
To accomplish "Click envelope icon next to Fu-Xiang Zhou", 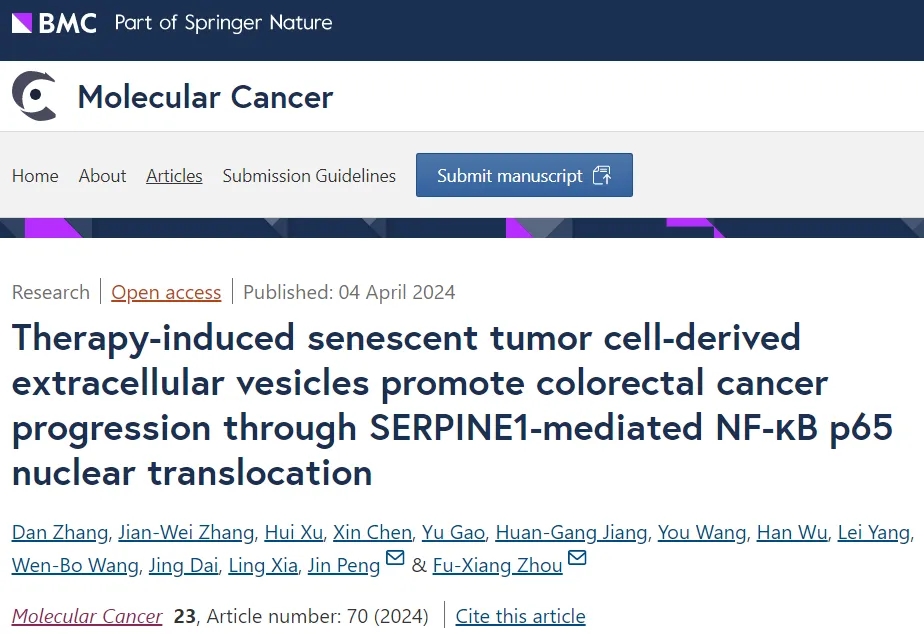I will pyautogui.click(x=577, y=557).
